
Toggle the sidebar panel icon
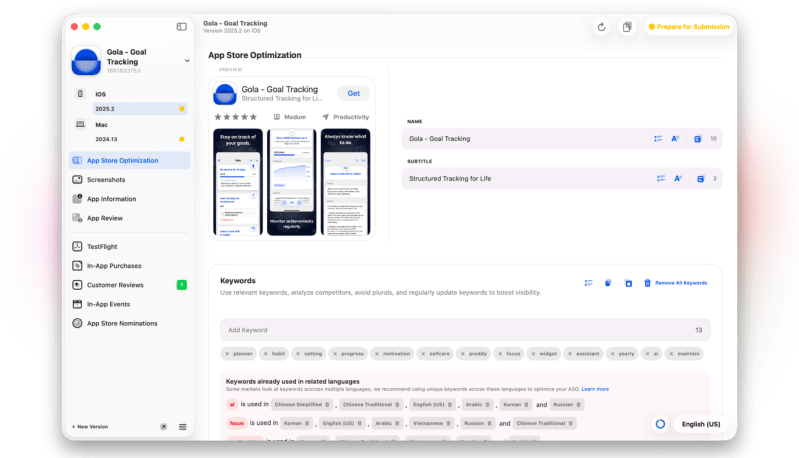click(181, 26)
